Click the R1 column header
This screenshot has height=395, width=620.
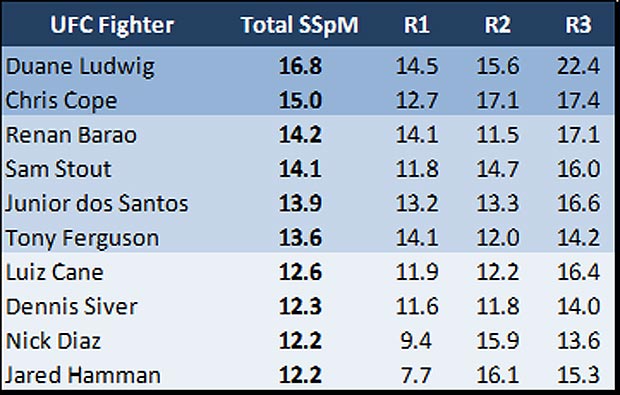[x=417, y=25]
